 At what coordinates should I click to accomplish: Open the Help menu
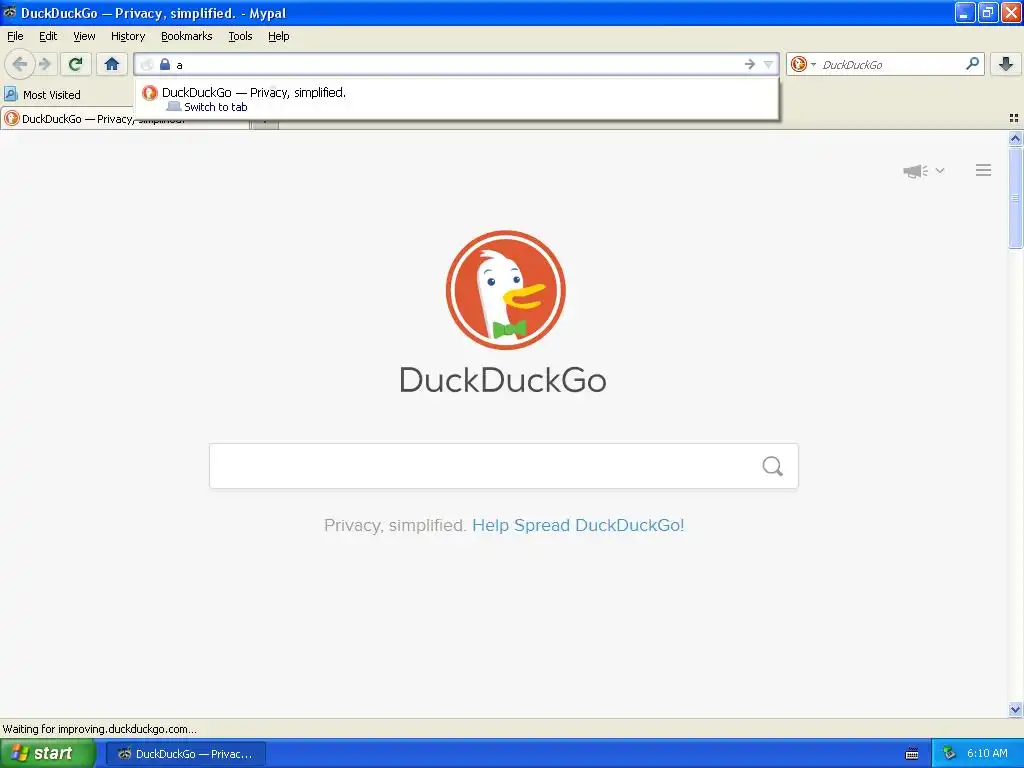point(278,36)
